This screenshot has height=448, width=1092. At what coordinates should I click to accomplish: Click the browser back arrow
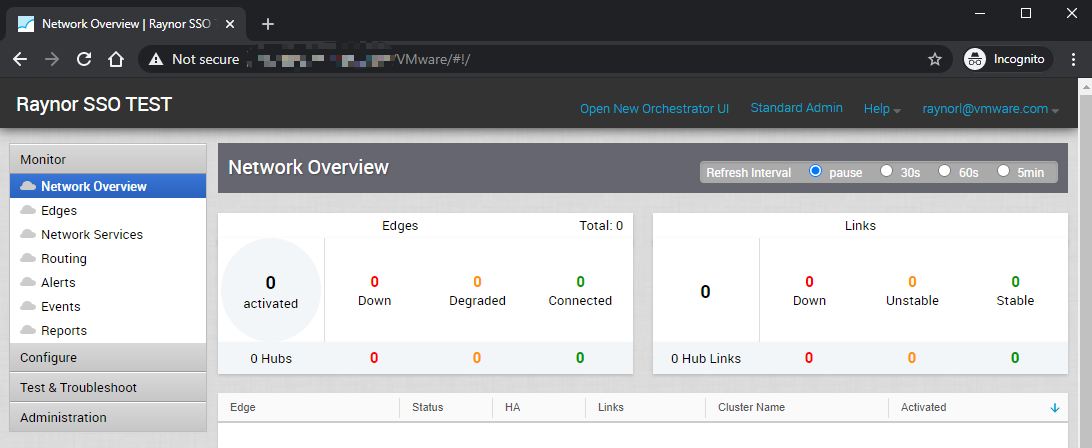20,59
